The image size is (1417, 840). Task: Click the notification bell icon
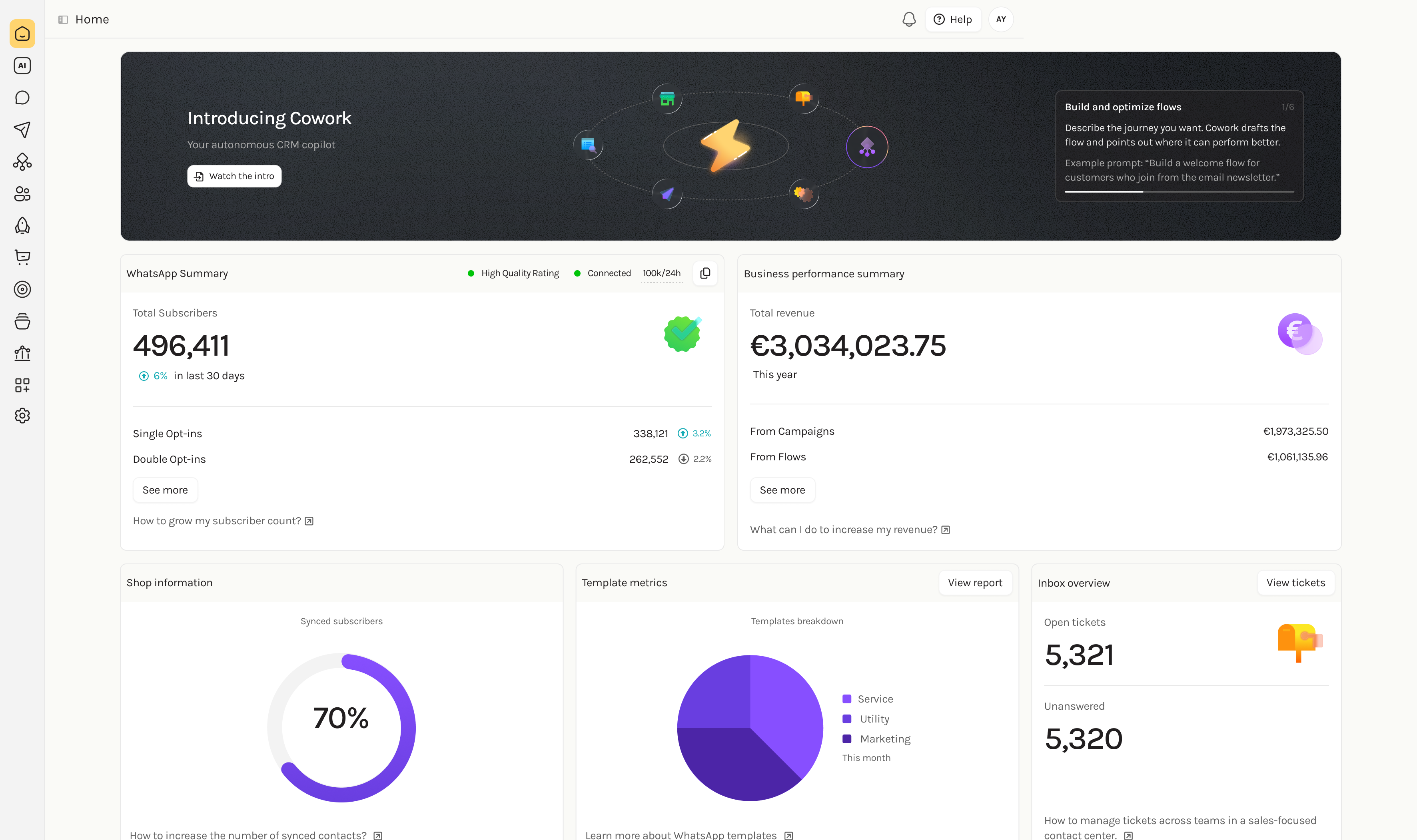pyautogui.click(x=908, y=19)
